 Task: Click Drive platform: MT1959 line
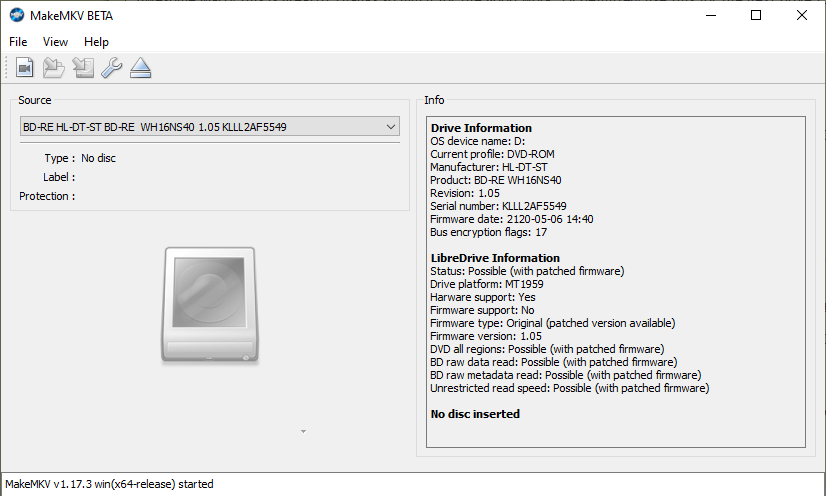(487, 284)
